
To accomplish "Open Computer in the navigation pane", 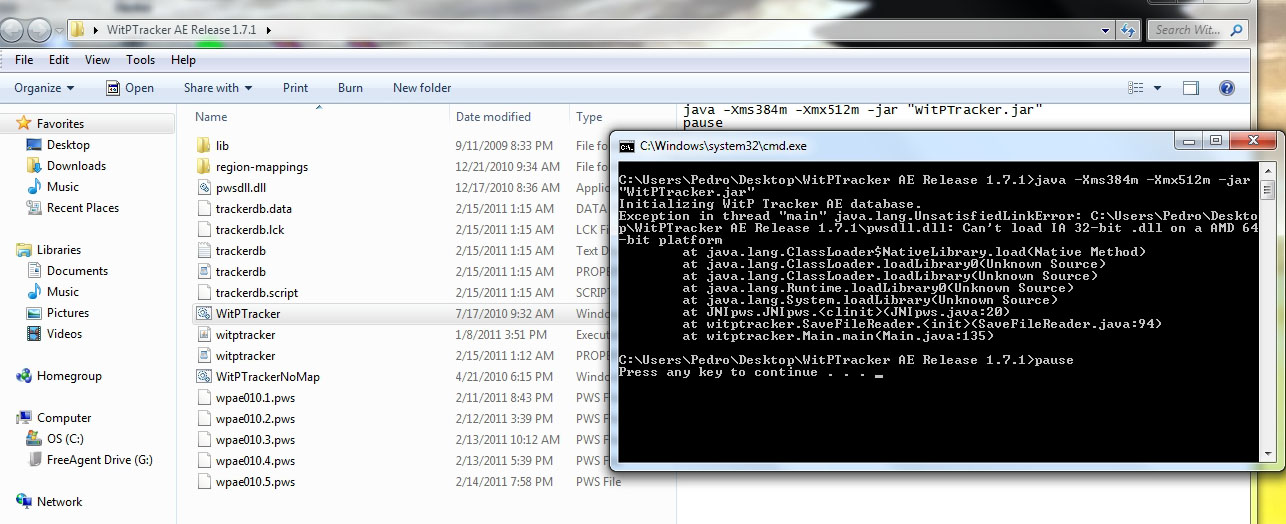I will (x=54, y=418).
